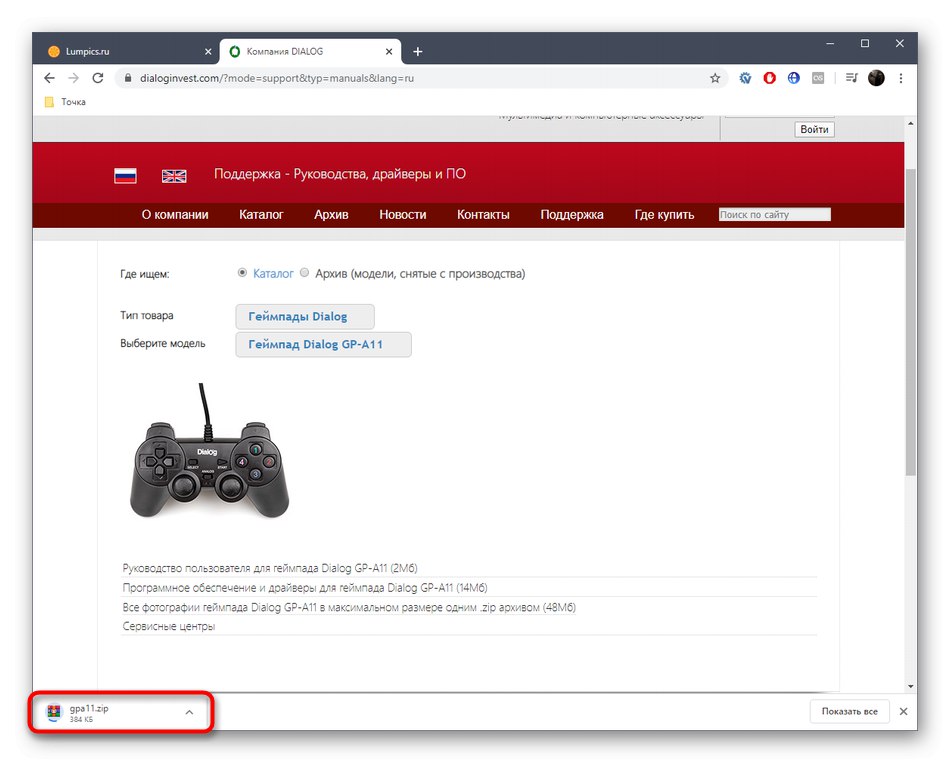Open the Архив menu item

pyautogui.click(x=331, y=215)
